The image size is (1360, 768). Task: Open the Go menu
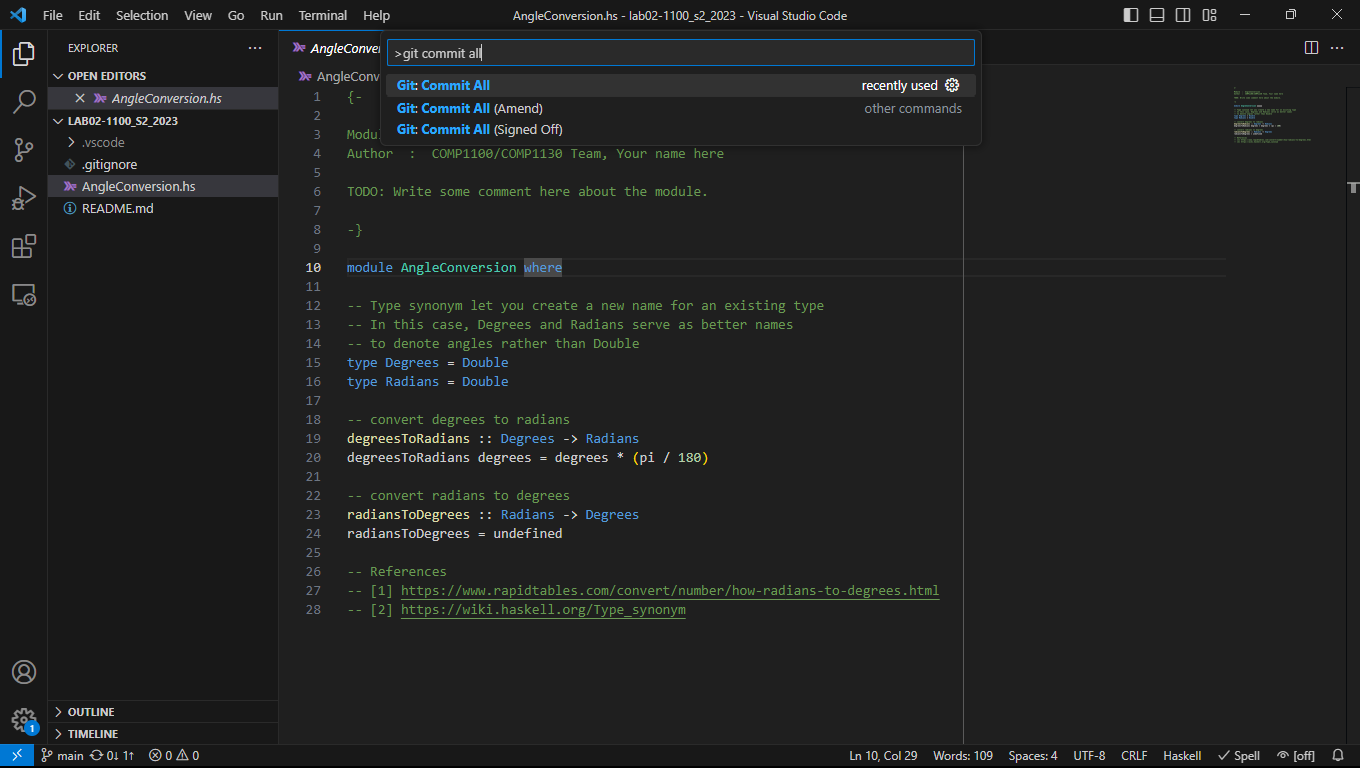(x=236, y=15)
